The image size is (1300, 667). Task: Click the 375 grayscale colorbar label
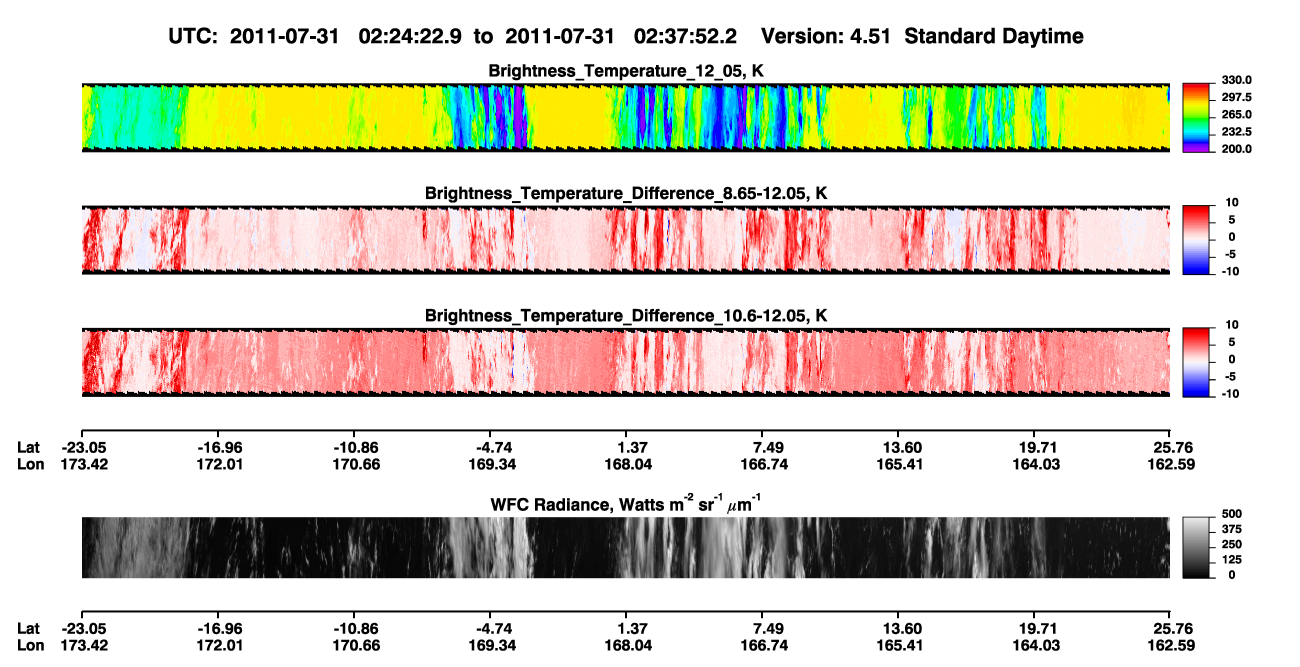[1231, 529]
